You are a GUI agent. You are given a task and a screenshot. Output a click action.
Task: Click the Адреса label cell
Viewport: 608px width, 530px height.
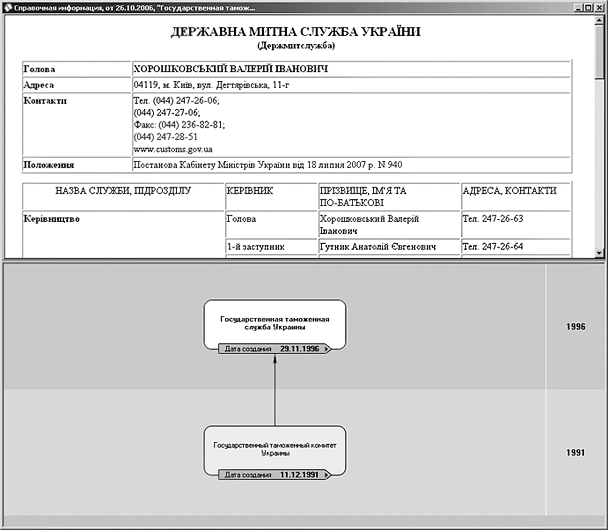click(x=77, y=85)
